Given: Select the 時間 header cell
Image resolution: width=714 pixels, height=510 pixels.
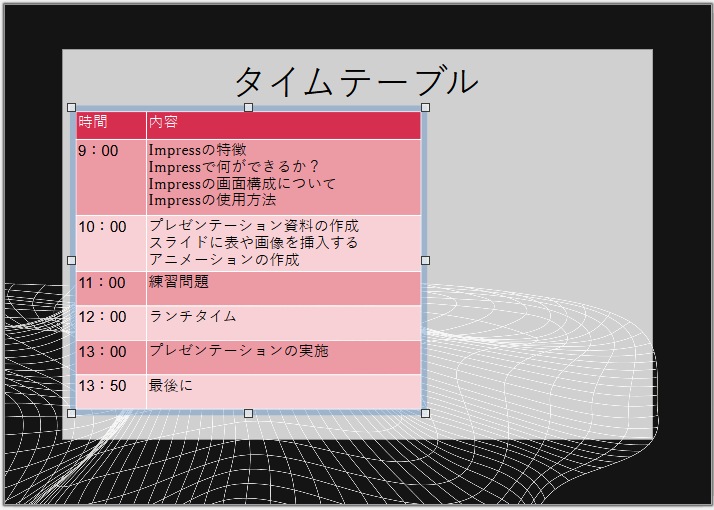Looking at the screenshot, I should coord(111,125).
